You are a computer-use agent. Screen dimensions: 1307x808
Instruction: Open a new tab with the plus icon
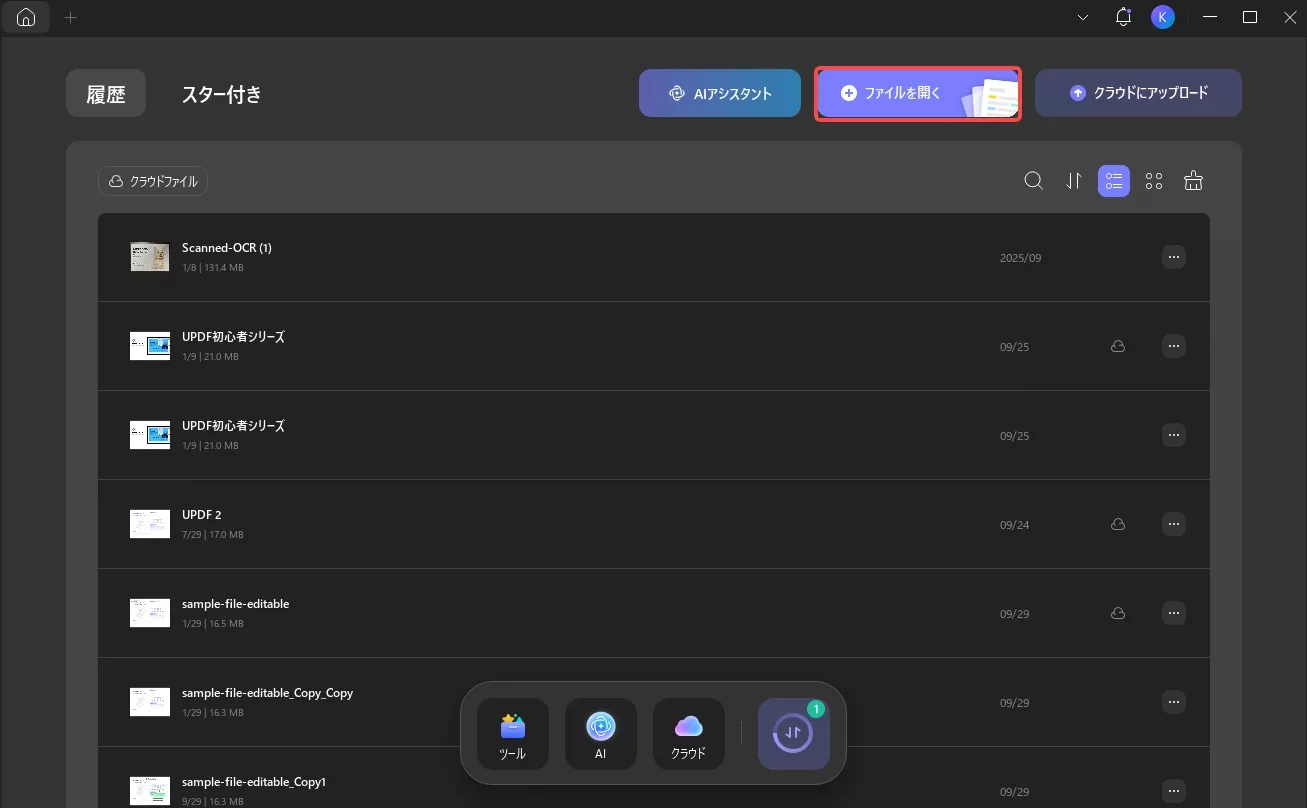(70, 18)
